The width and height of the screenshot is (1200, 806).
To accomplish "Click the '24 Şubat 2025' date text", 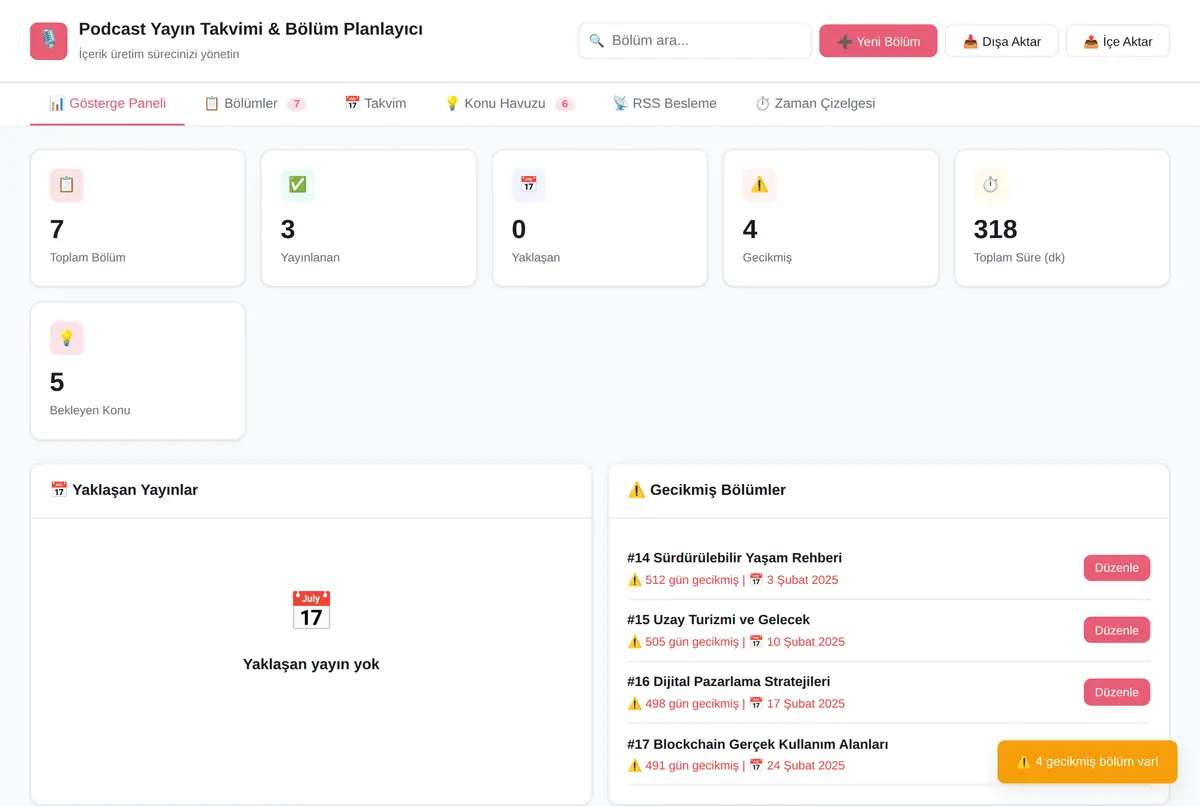I will [806, 766].
